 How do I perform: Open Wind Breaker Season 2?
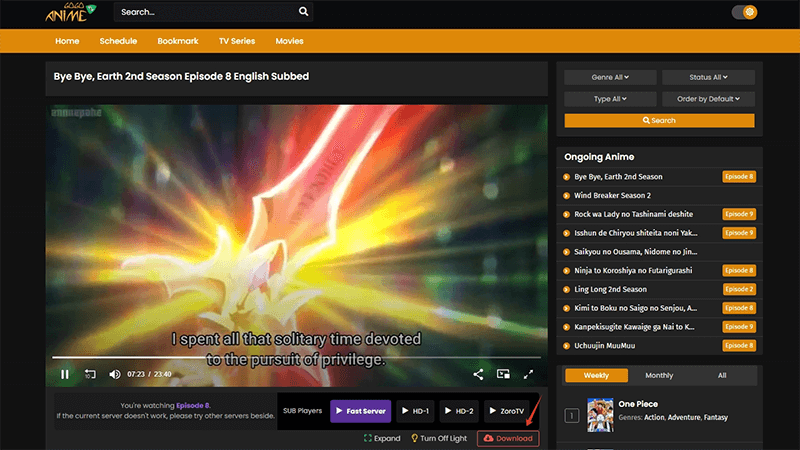point(612,195)
